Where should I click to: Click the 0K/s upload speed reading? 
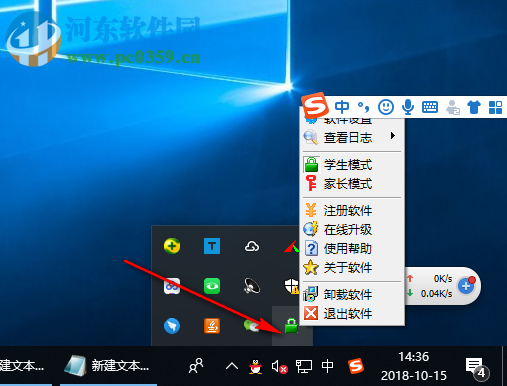pos(443,279)
